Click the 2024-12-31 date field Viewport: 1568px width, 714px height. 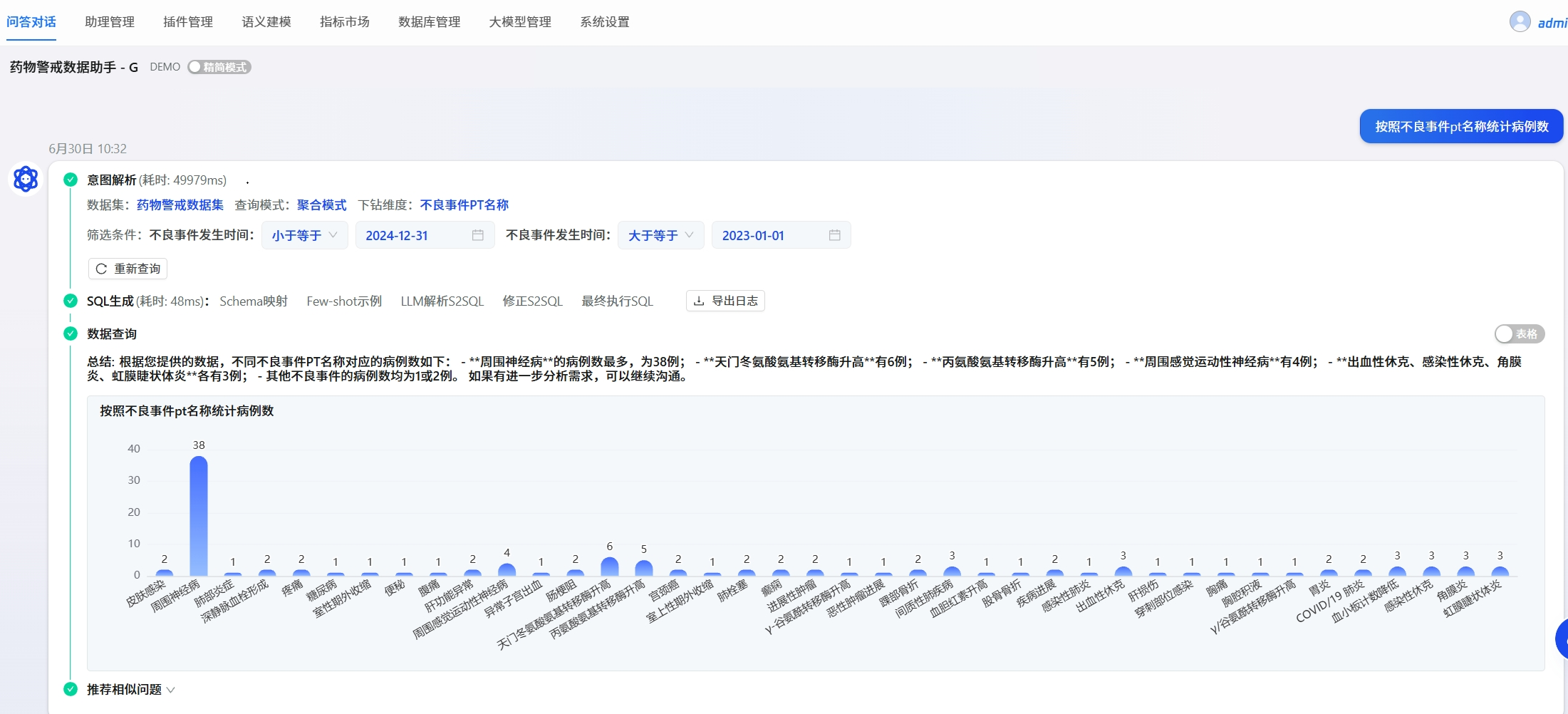pyautogui.click(x=425, y=235)
